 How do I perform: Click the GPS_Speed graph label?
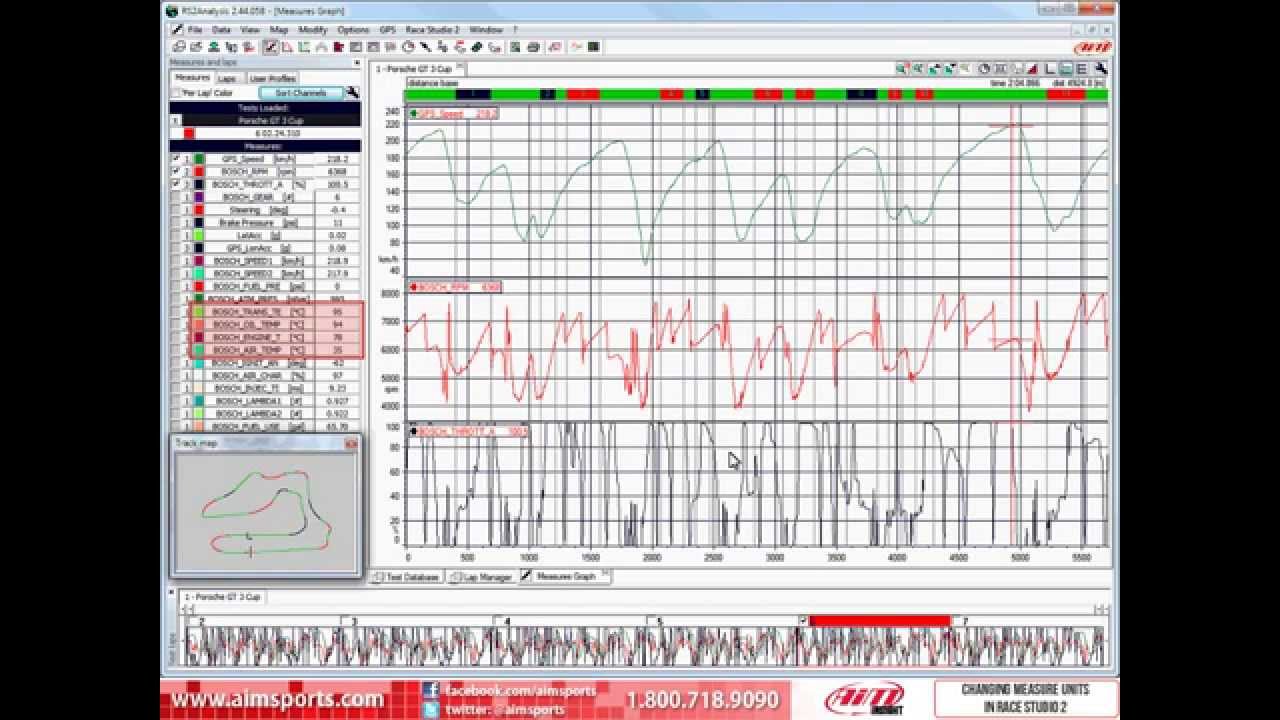pyautogui.click(x=454, y=114)
